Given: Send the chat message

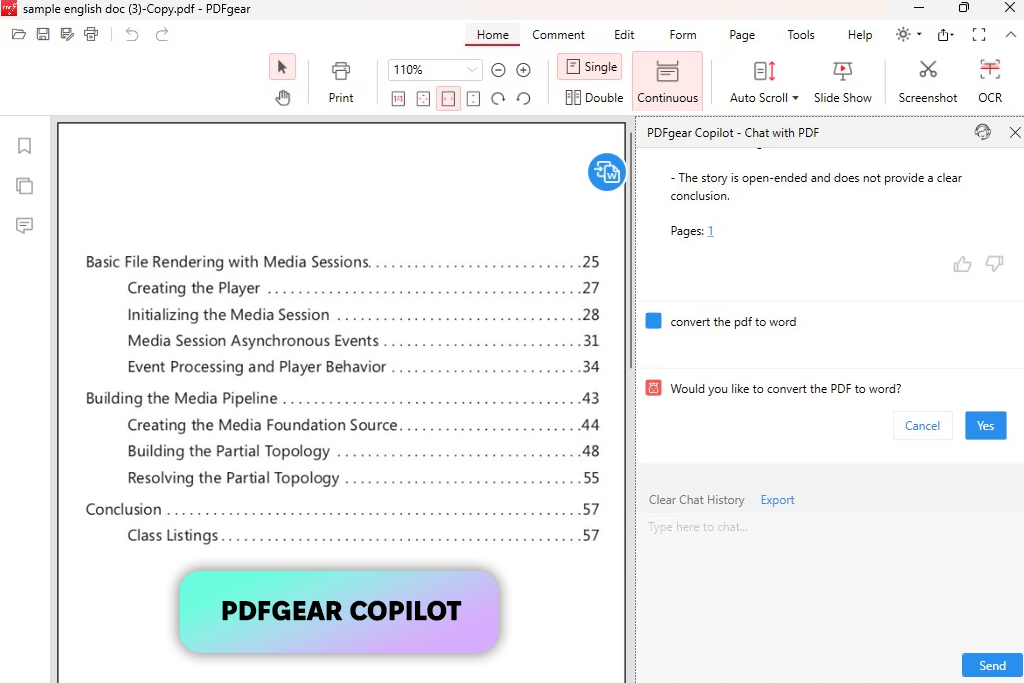Looking at the screenshot, I should [992, 665].
